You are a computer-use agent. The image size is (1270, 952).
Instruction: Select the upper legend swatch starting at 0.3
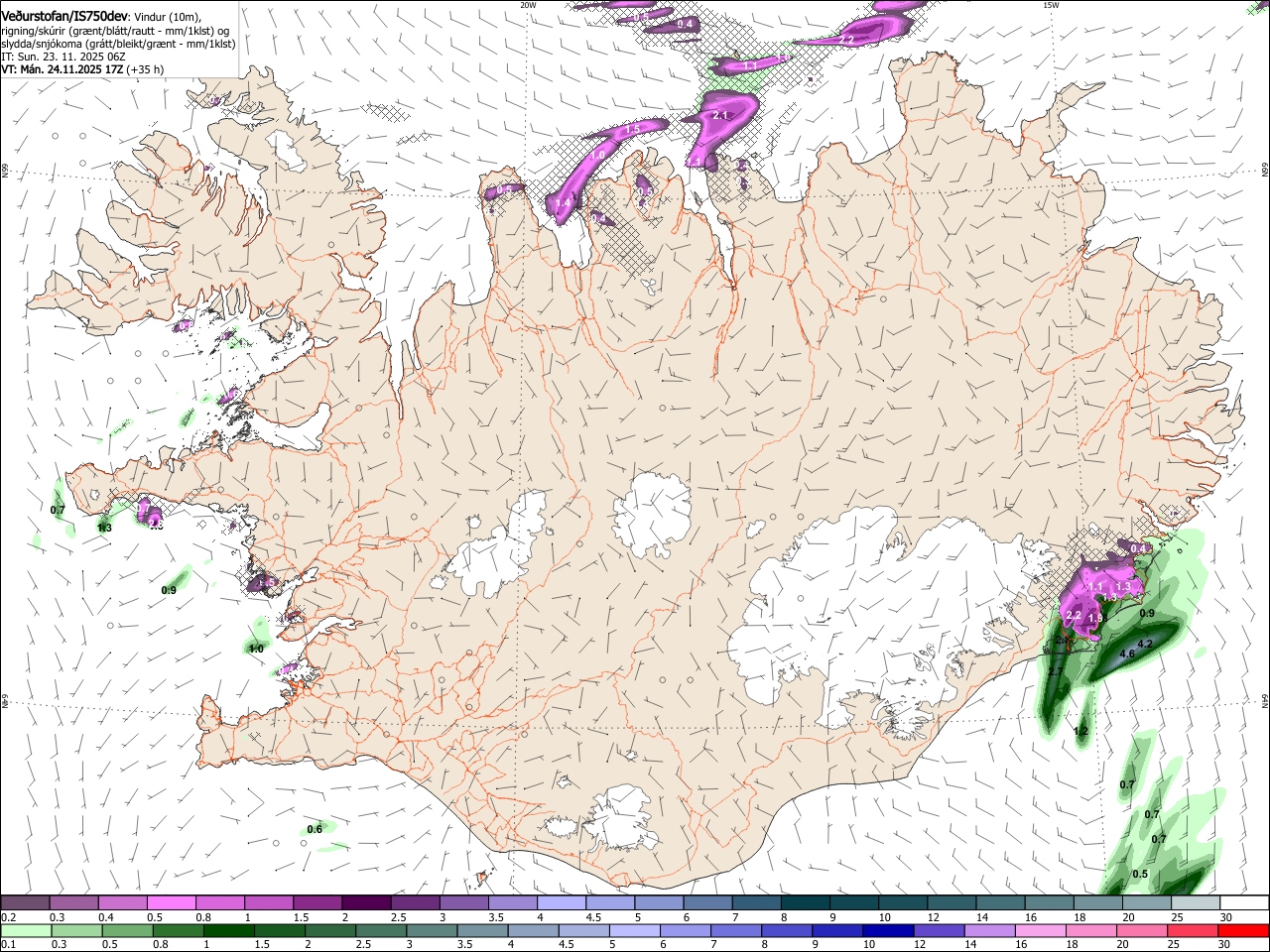(x=73, y=902)
